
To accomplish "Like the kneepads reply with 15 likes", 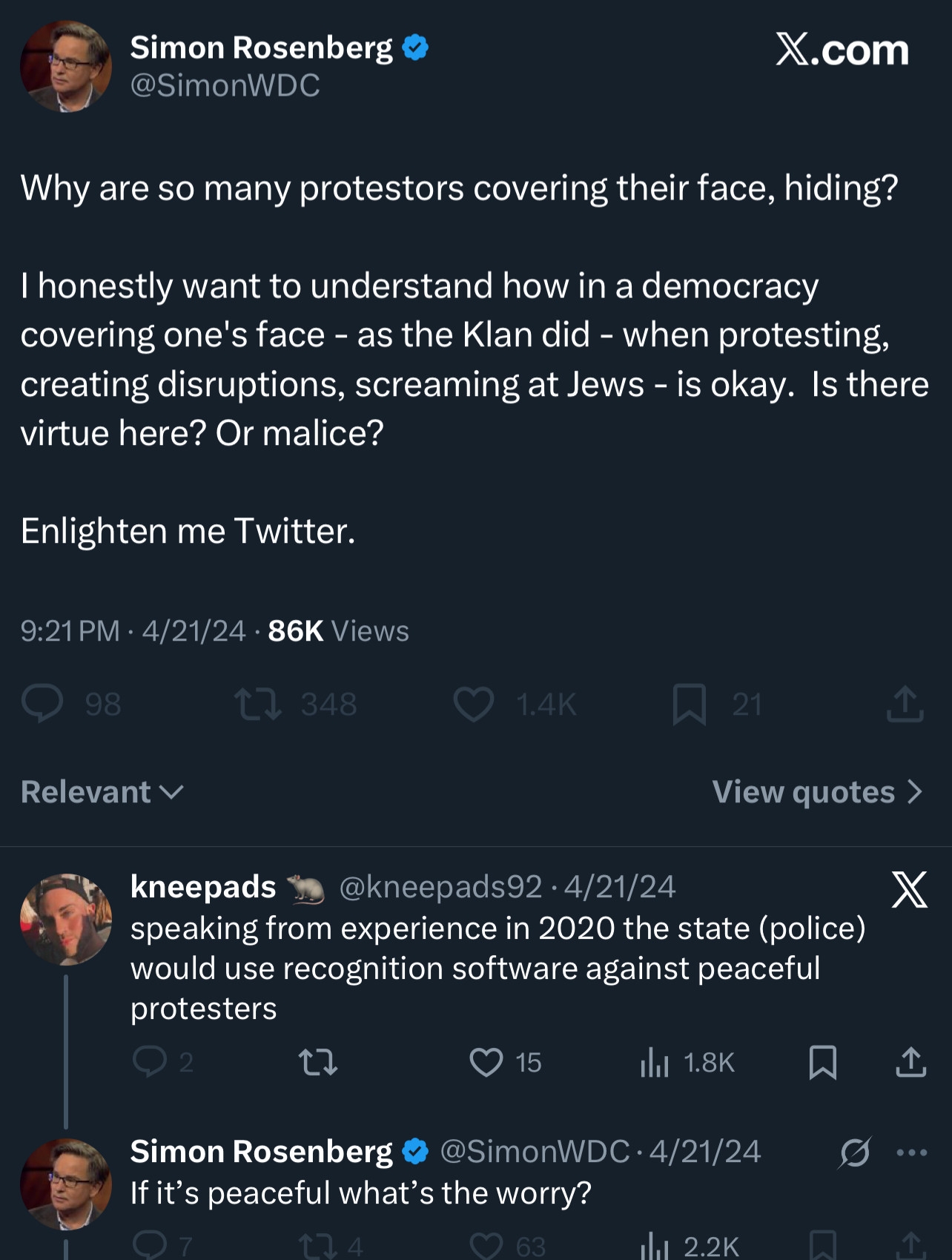I will (x=486, y=1062).
